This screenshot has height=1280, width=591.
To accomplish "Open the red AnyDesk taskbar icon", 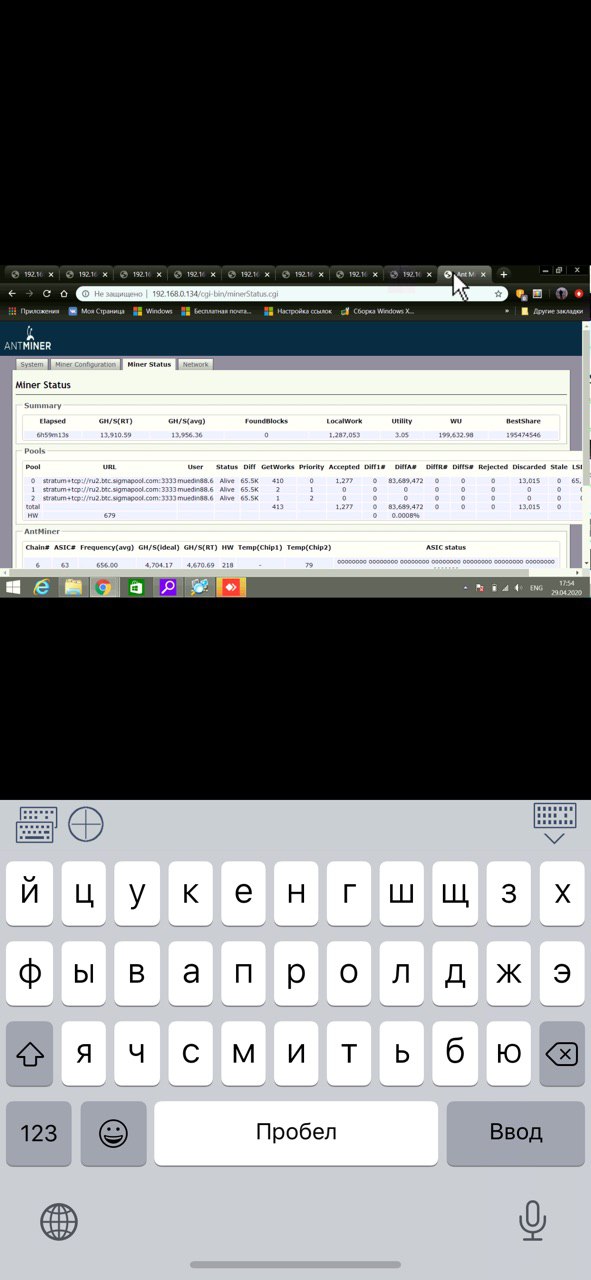I will click(x=230, y=588).
